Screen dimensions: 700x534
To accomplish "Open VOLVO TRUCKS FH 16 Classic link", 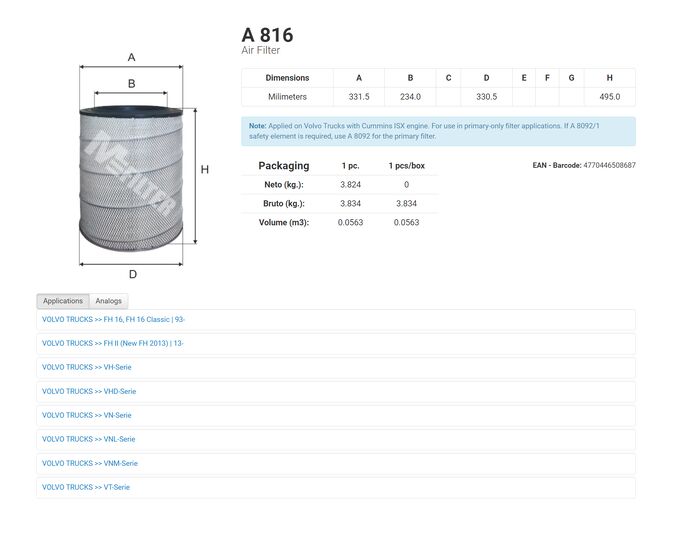I will (113, 320).
